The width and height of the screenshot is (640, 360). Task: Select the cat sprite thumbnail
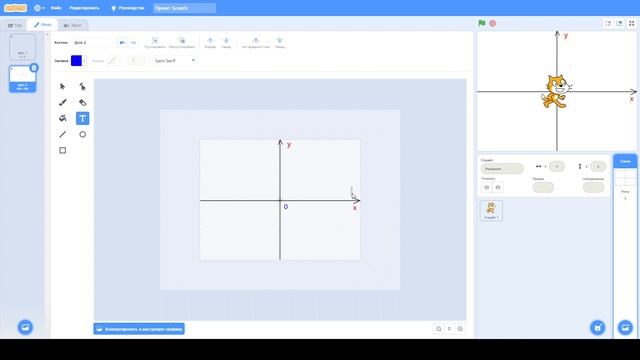491,211
